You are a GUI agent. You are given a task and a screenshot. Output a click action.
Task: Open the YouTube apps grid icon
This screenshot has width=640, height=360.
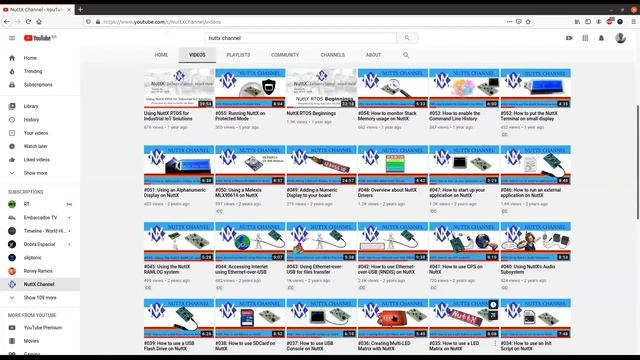click(585, 38)
